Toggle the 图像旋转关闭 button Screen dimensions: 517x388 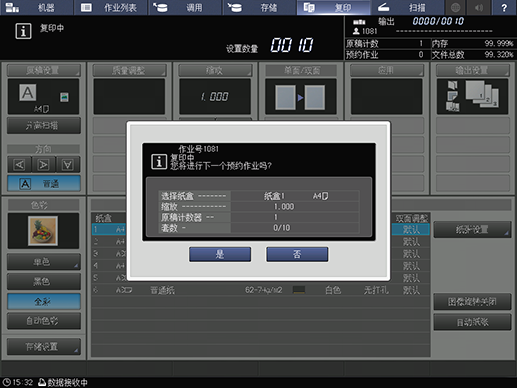472,302
